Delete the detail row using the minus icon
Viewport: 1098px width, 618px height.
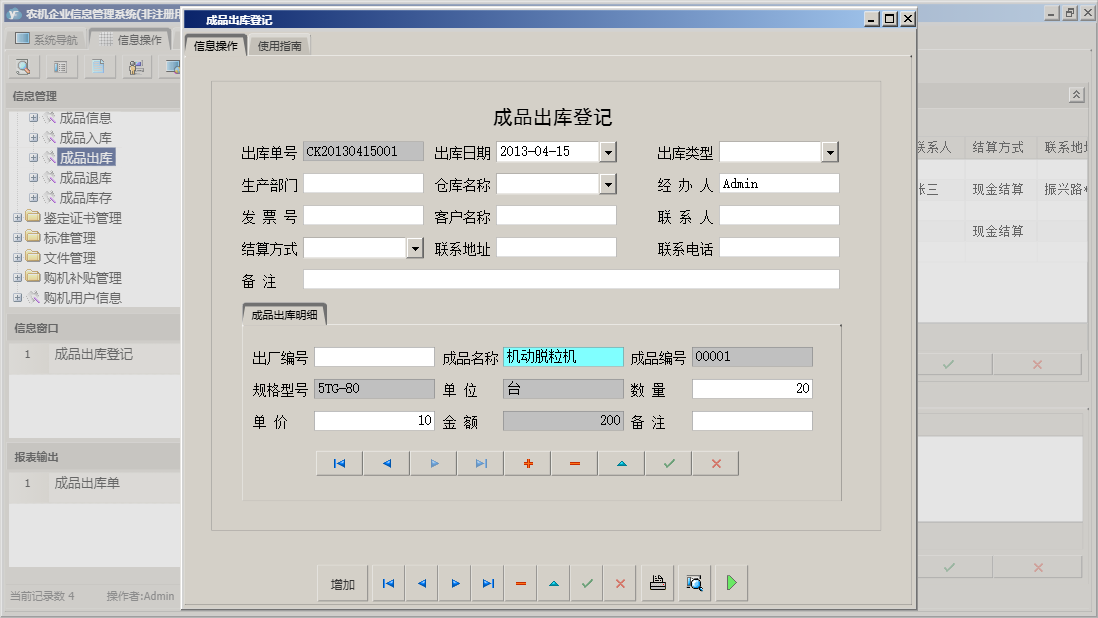[574, 463]
